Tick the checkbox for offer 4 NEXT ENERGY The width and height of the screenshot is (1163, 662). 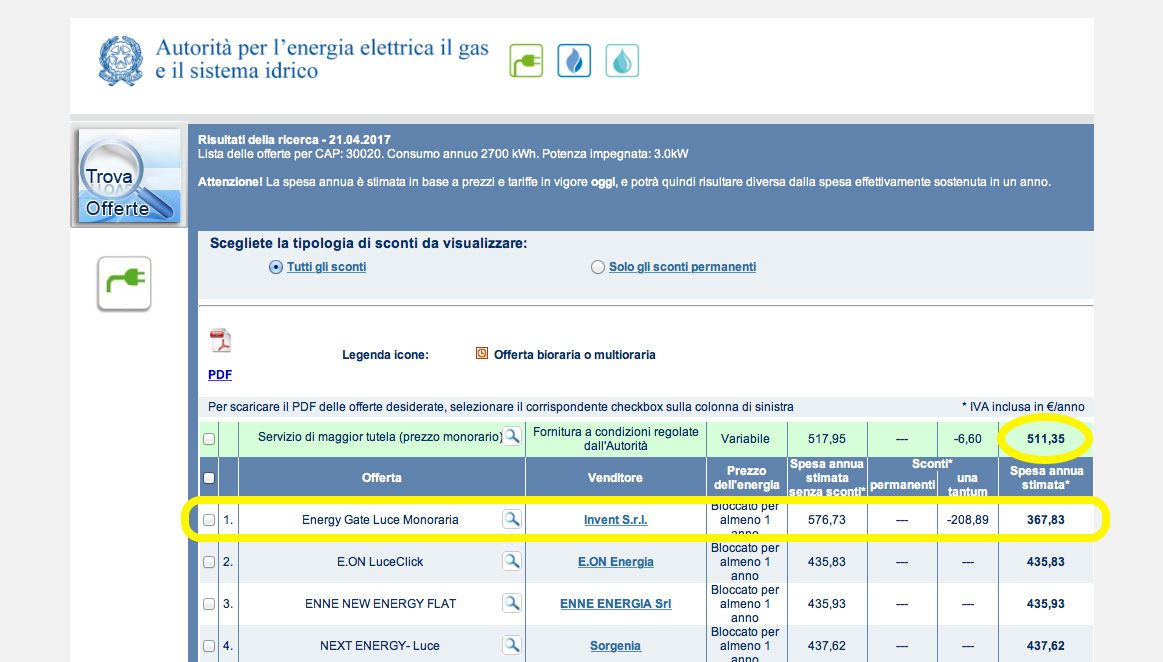(x=209, y=646)
